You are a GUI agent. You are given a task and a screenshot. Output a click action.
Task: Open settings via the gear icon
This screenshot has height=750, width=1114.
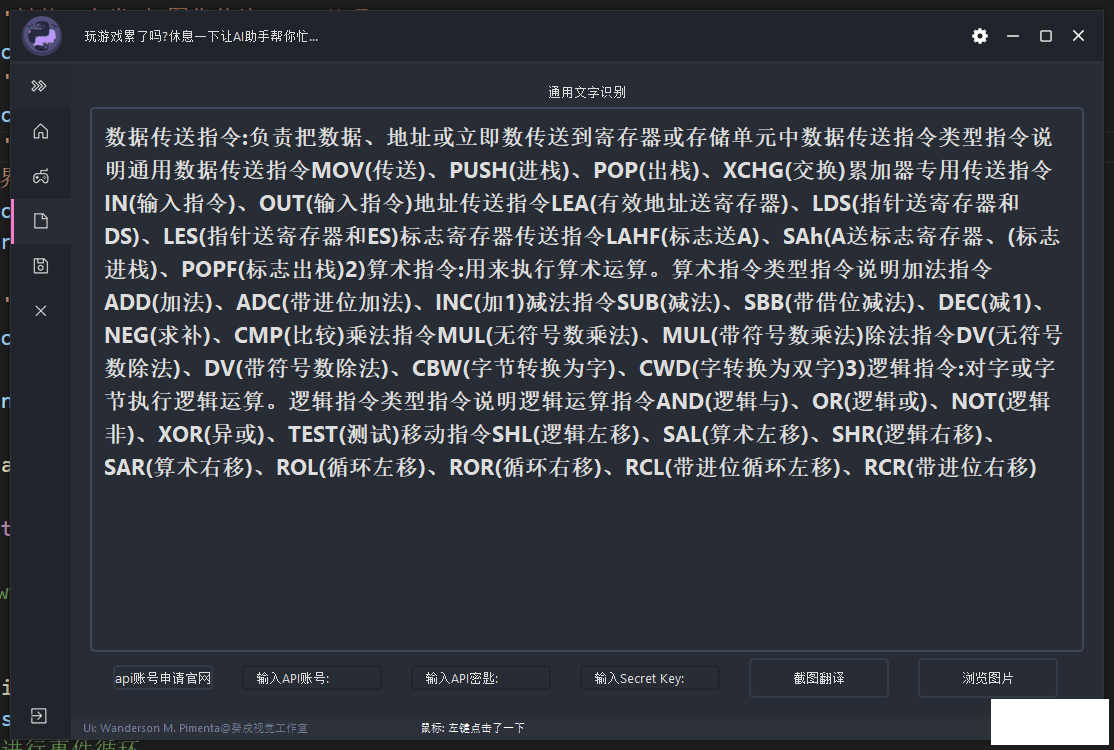click(x=980, y=36)
